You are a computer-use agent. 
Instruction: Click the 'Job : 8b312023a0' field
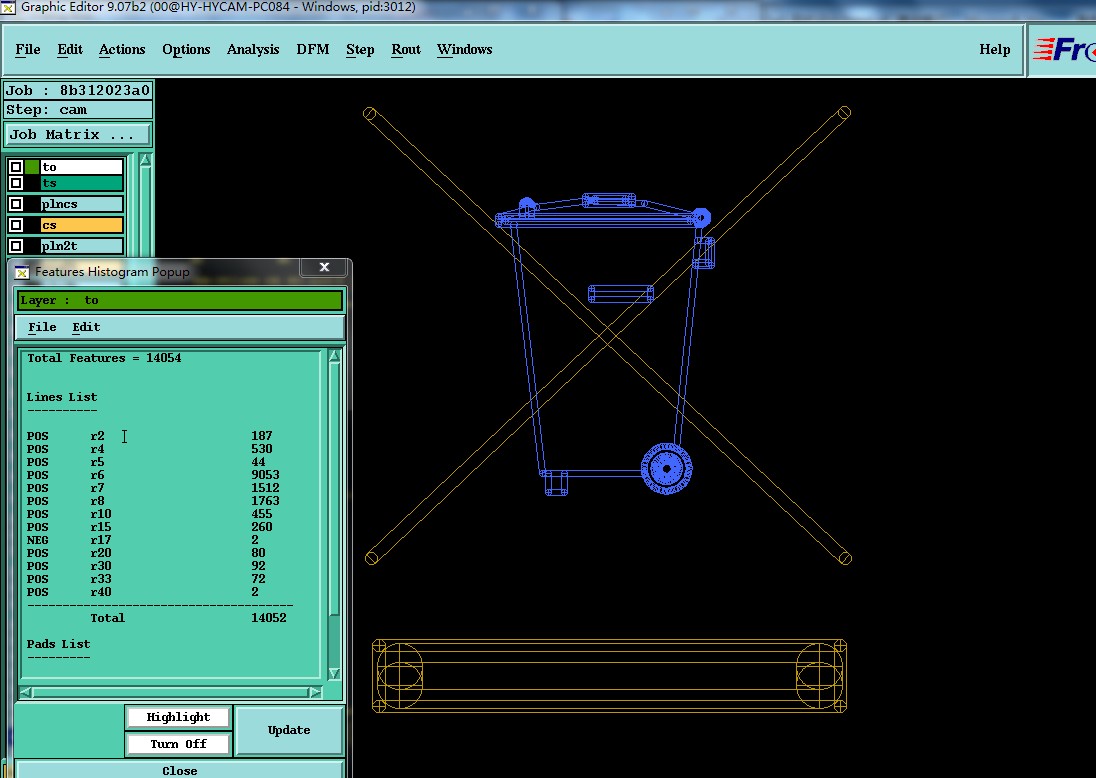(x=78, y=90)
